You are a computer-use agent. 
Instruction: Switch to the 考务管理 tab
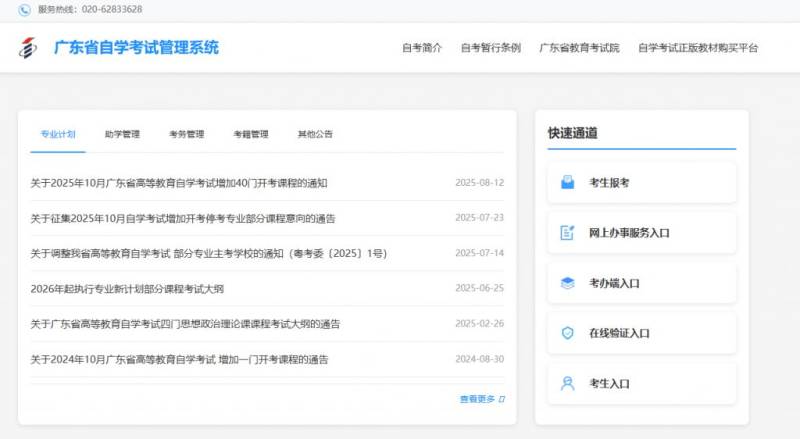(186, 134)
